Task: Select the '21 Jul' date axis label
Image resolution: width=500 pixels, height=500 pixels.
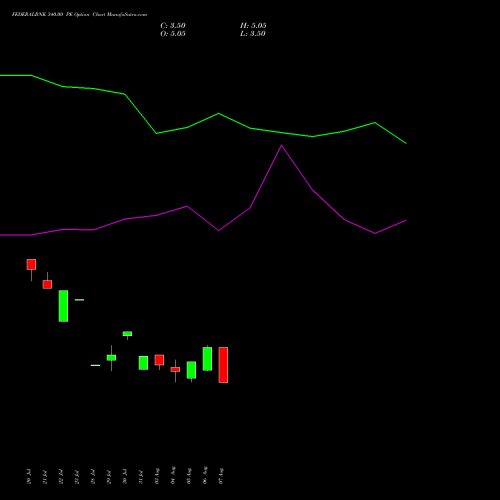Action: pos(45,476)
